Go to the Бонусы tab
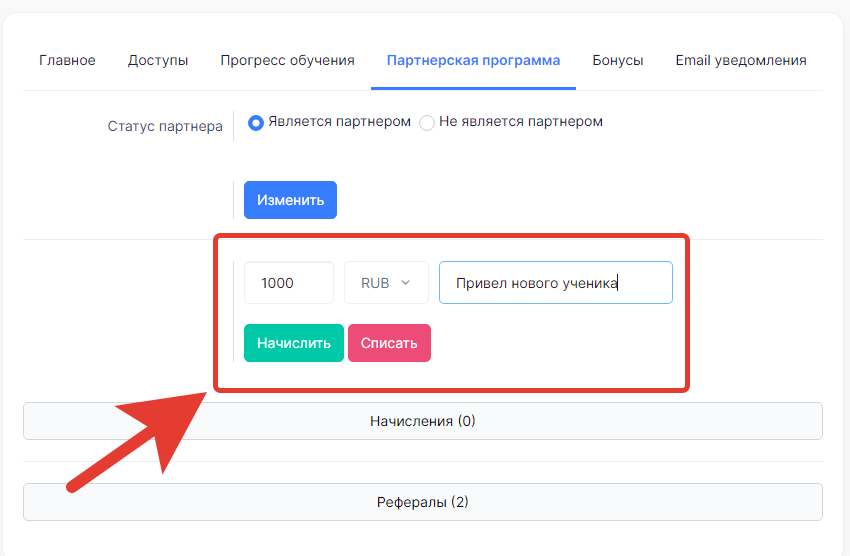This screenshot has height=556, width=850. [x=617, y=60]
